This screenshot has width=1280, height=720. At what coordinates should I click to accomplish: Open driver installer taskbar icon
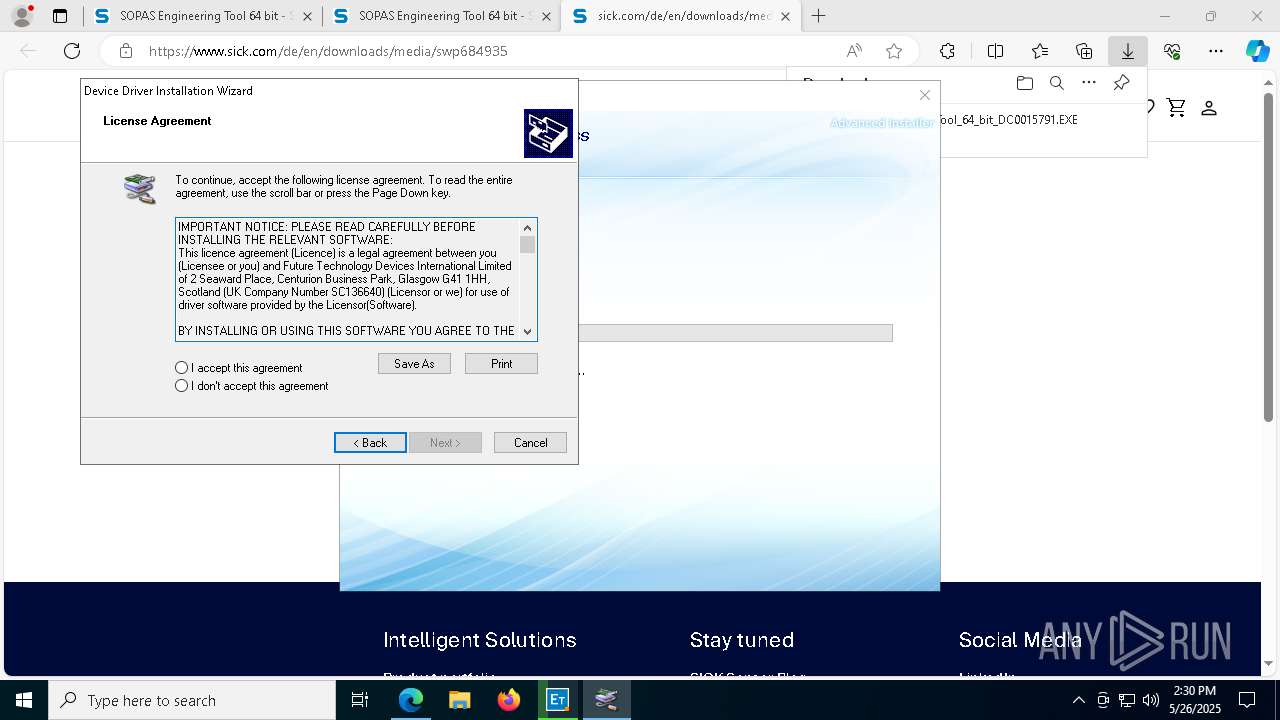607,700
